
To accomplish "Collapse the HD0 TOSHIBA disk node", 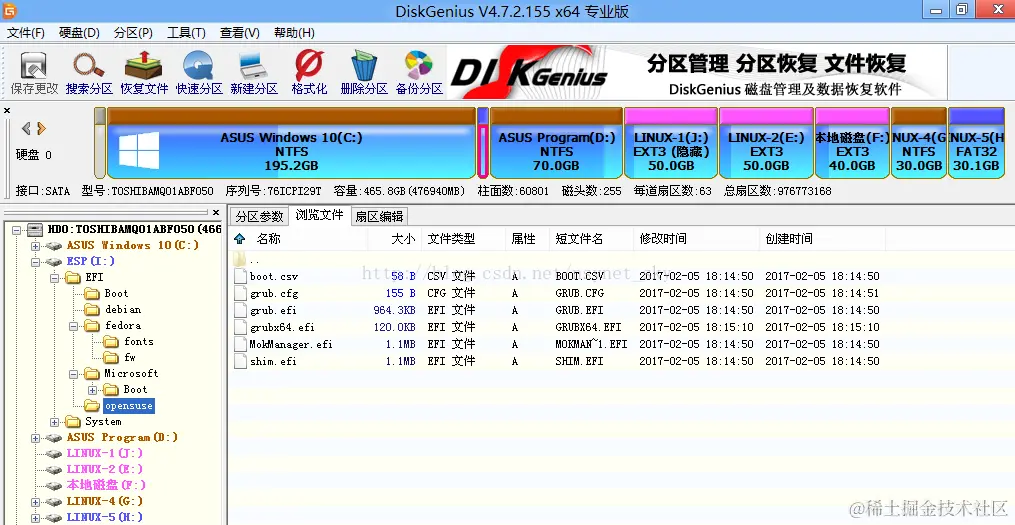I will click(17, 230).
